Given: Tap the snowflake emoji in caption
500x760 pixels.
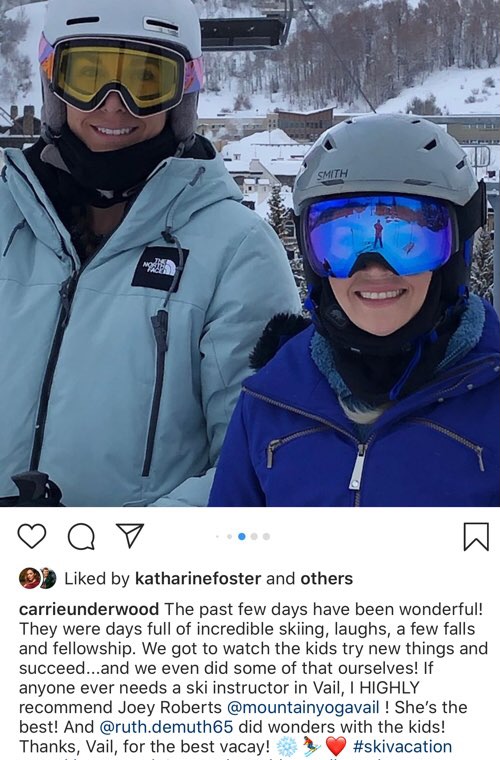Looking at the screenshot, I should [x=286, y=746].
